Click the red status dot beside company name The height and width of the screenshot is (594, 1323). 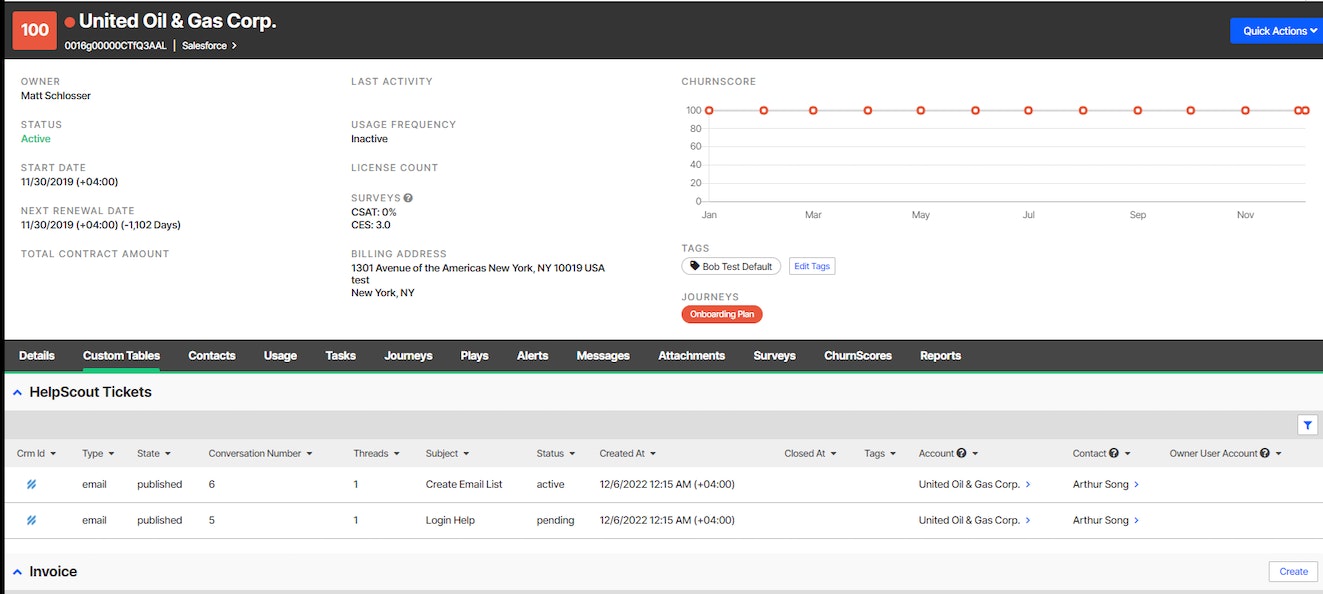coord(70,22)
